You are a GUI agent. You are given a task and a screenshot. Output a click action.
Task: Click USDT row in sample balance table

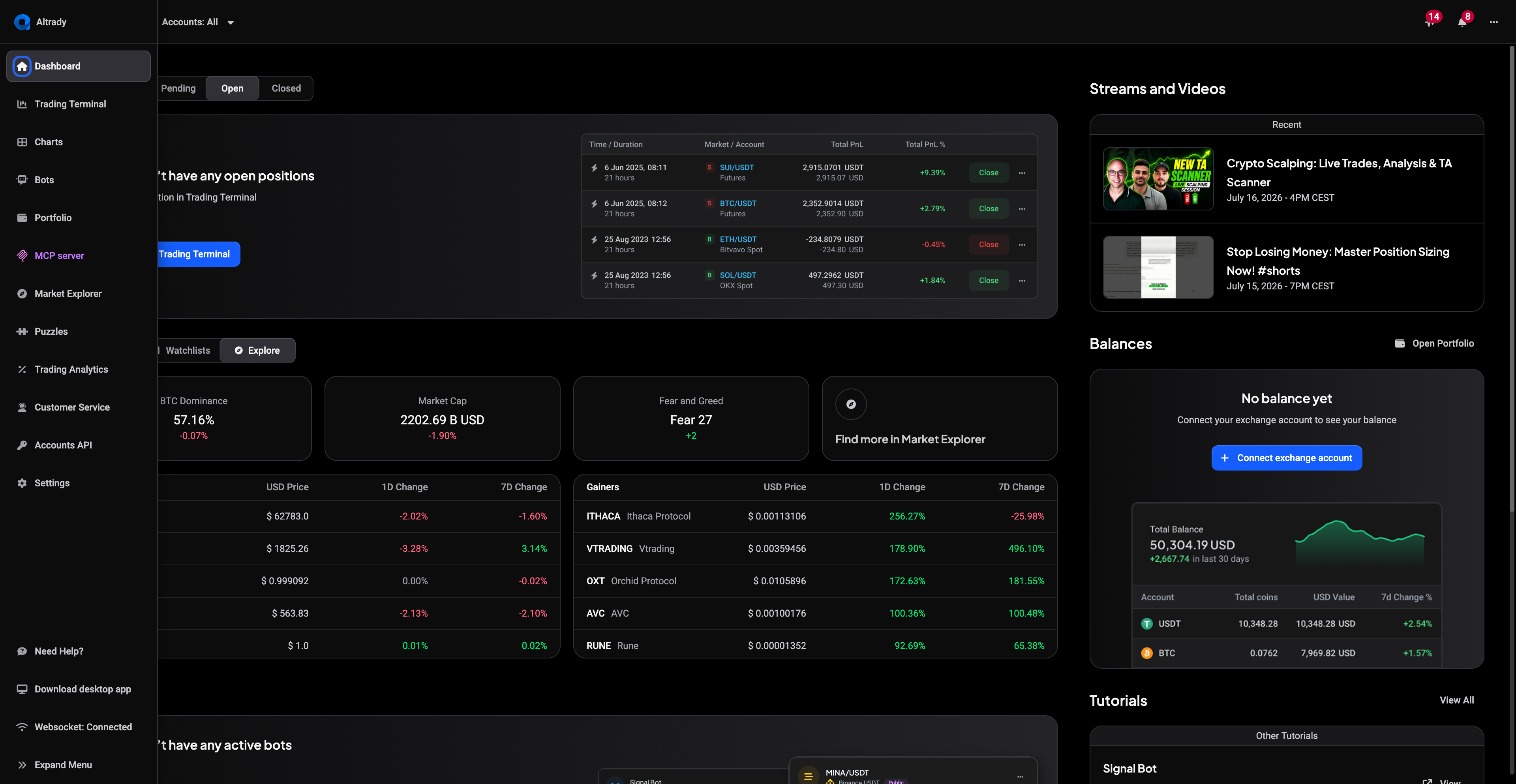[x=1287, y=623]
